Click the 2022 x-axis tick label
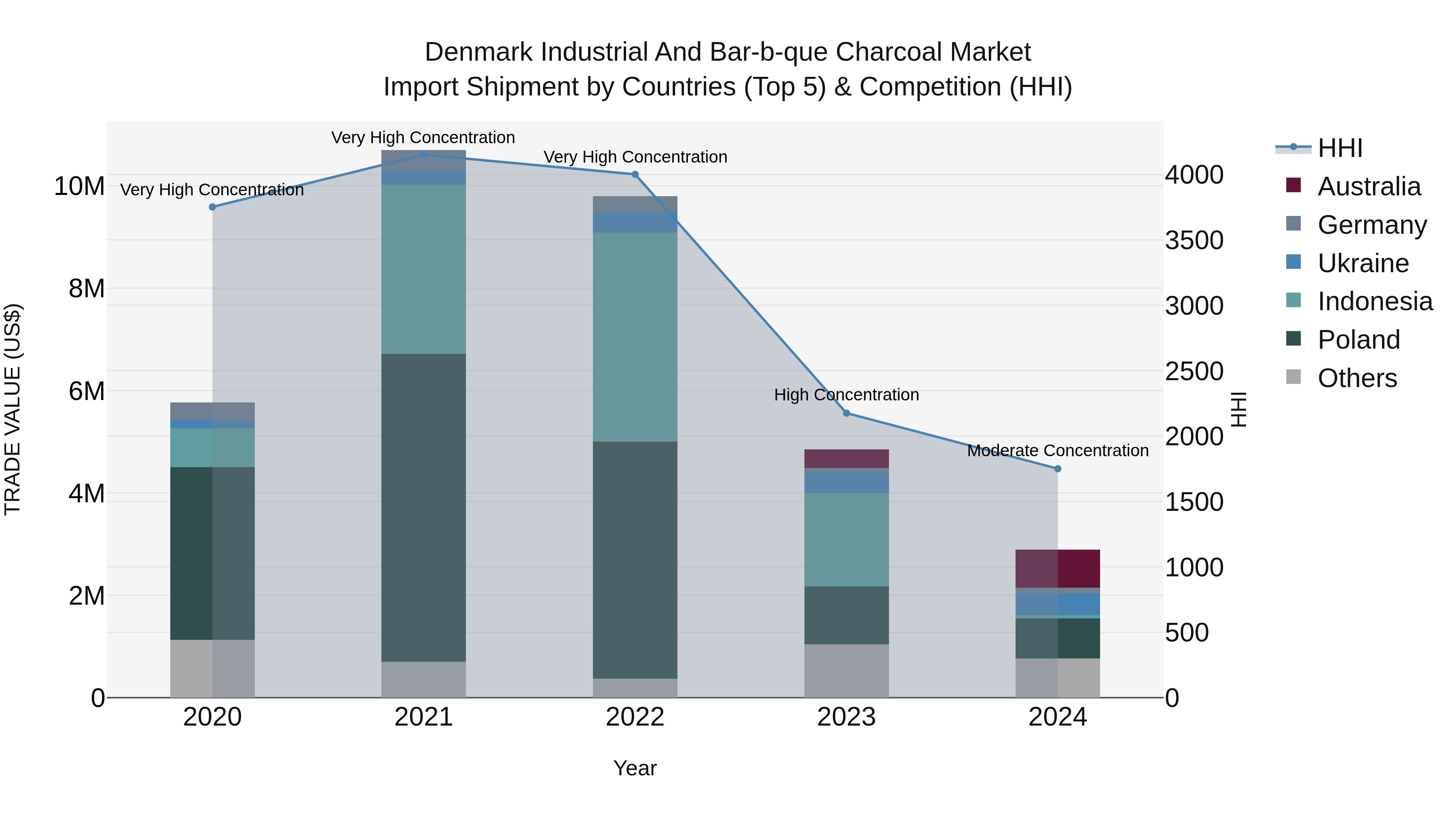 tap(635, 717)
